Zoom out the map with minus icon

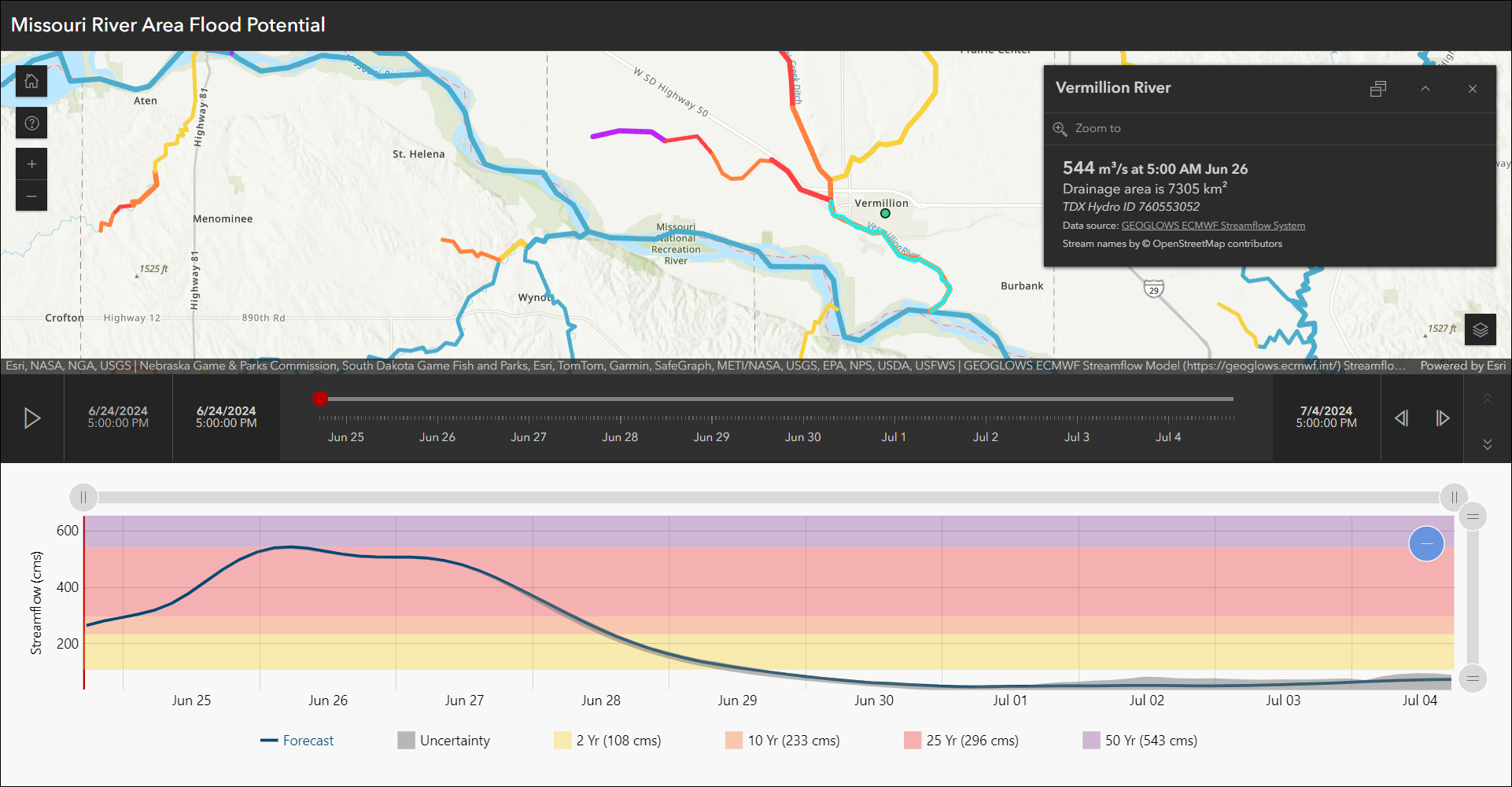(x=31, y=196)
